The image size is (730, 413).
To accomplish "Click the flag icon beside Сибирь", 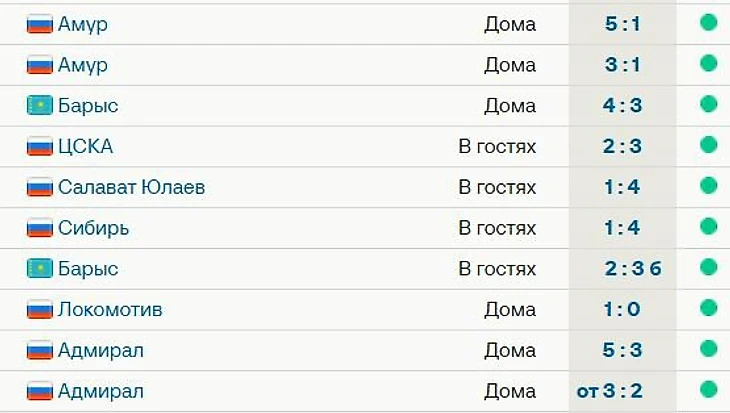I will click(x=39, y=228).
